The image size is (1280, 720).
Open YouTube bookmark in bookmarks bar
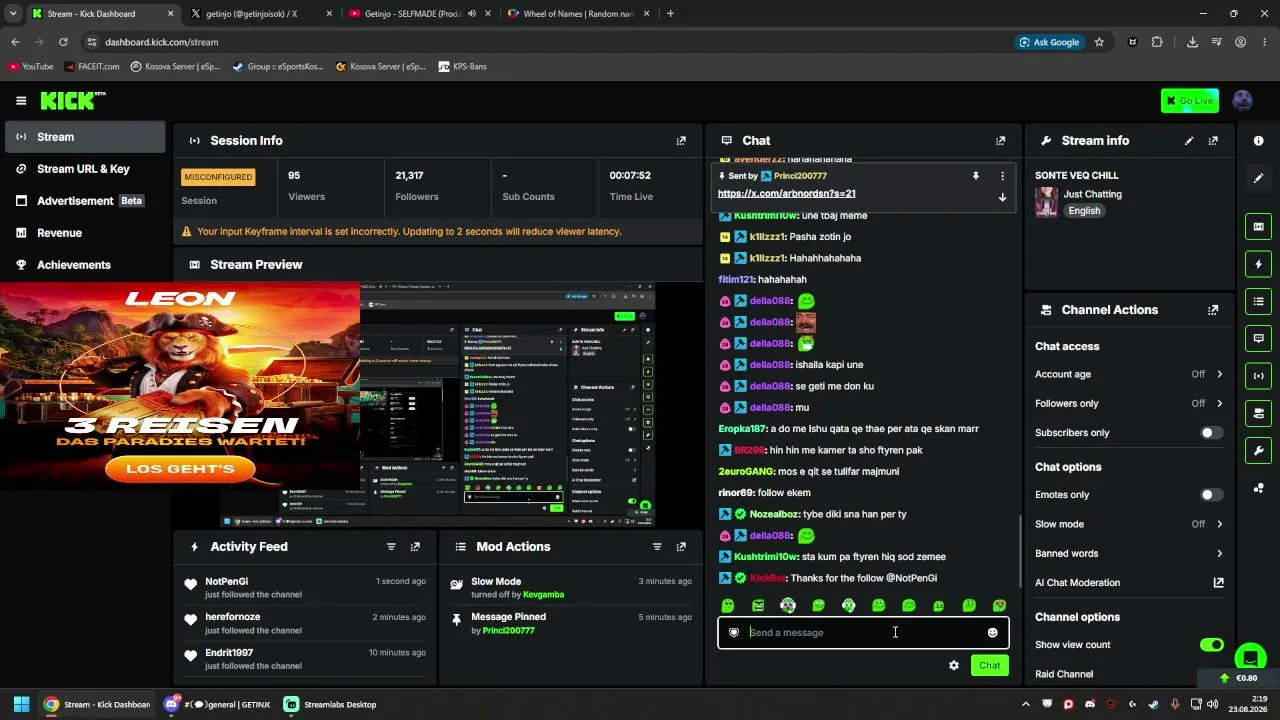30,67
